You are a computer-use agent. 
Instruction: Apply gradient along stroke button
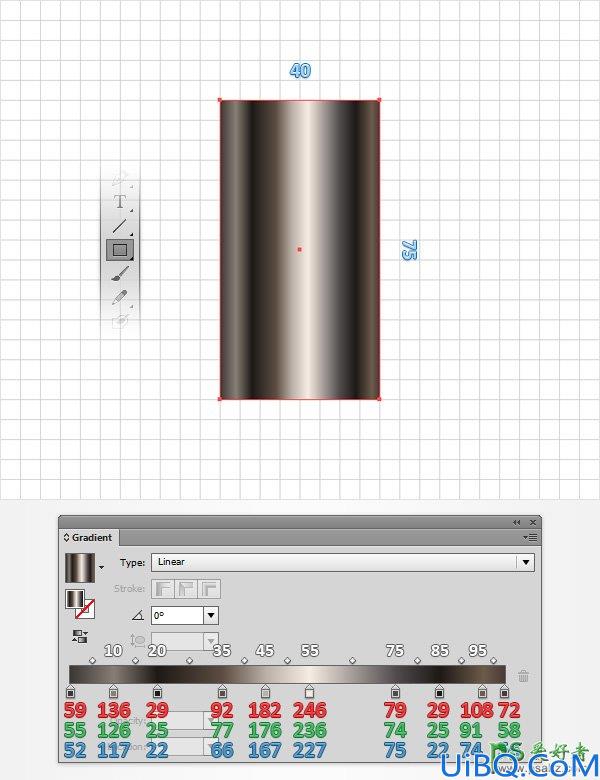click(x=186, y=589)
